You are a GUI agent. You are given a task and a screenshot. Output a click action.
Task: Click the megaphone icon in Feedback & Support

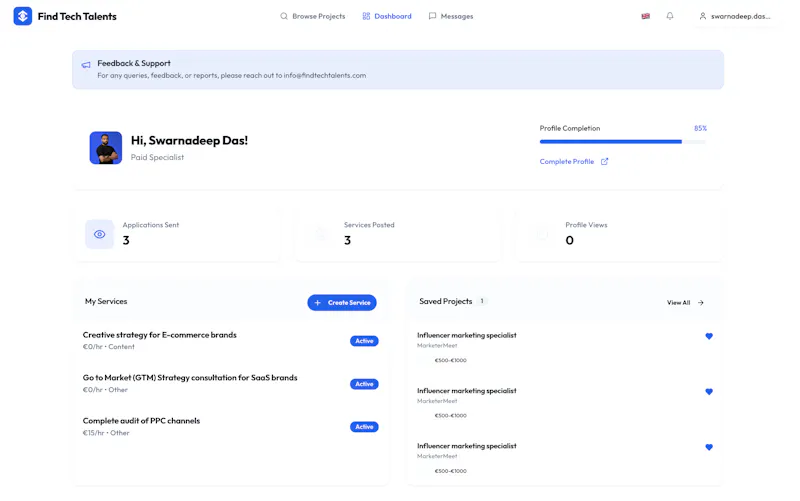(x=86, y=65)
